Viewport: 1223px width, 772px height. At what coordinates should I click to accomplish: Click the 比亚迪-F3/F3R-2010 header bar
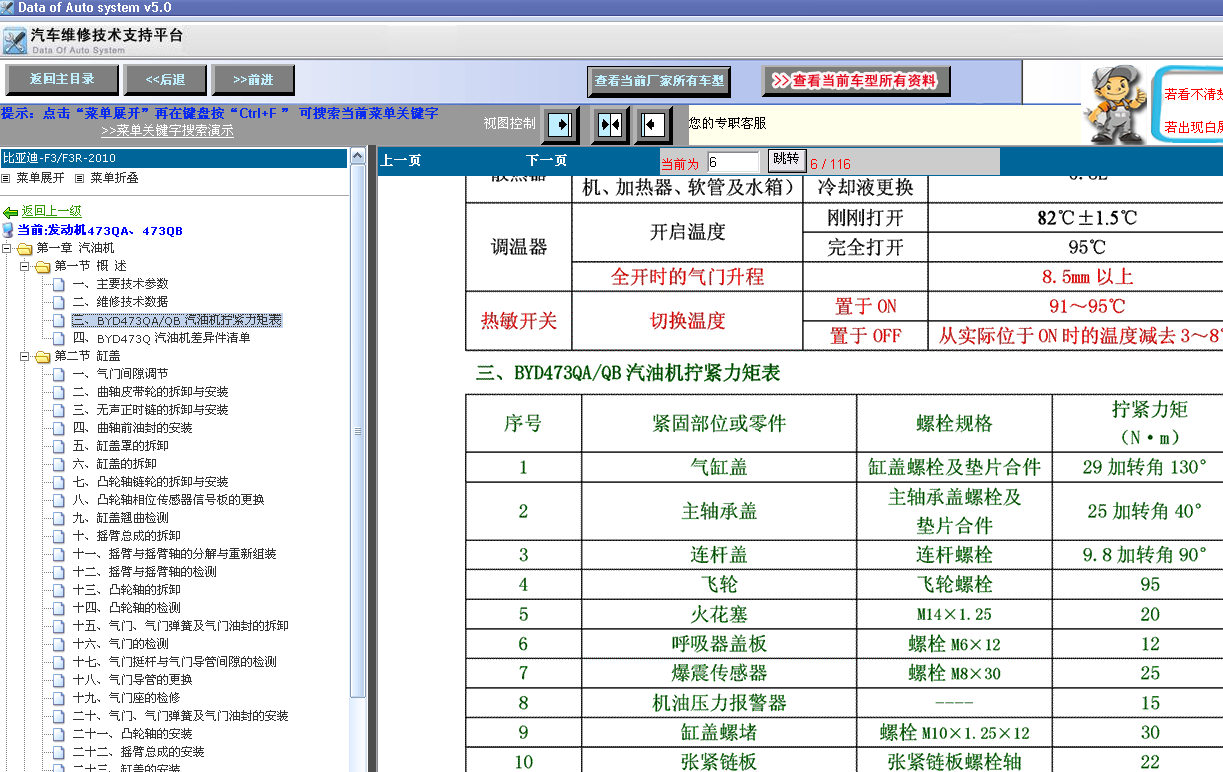point(174,158)
